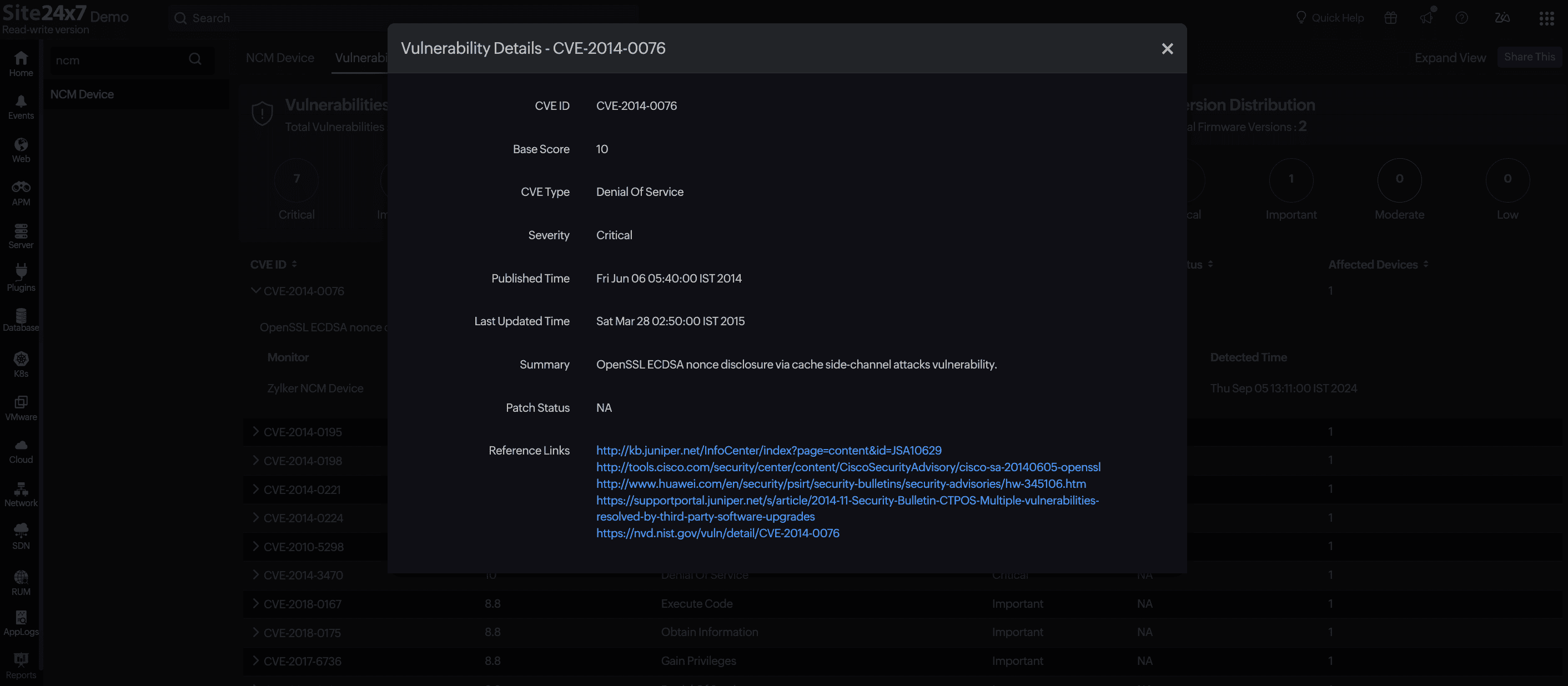This screenshot has height=686, width=1568.
Task: Click the notifications bell in the top bar
Action: [1427, 18]
